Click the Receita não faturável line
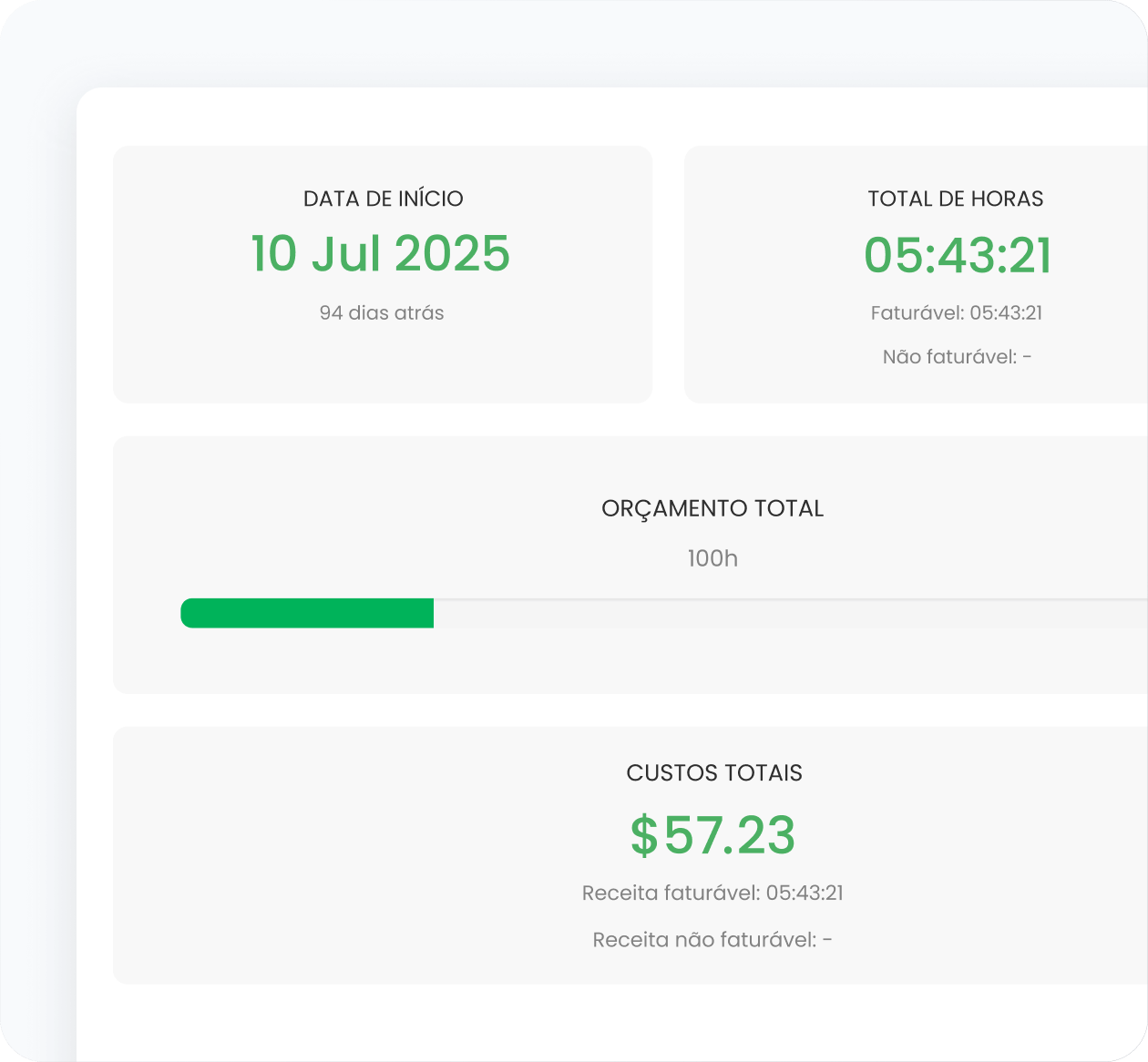1148x1062 pixels. 712,939
